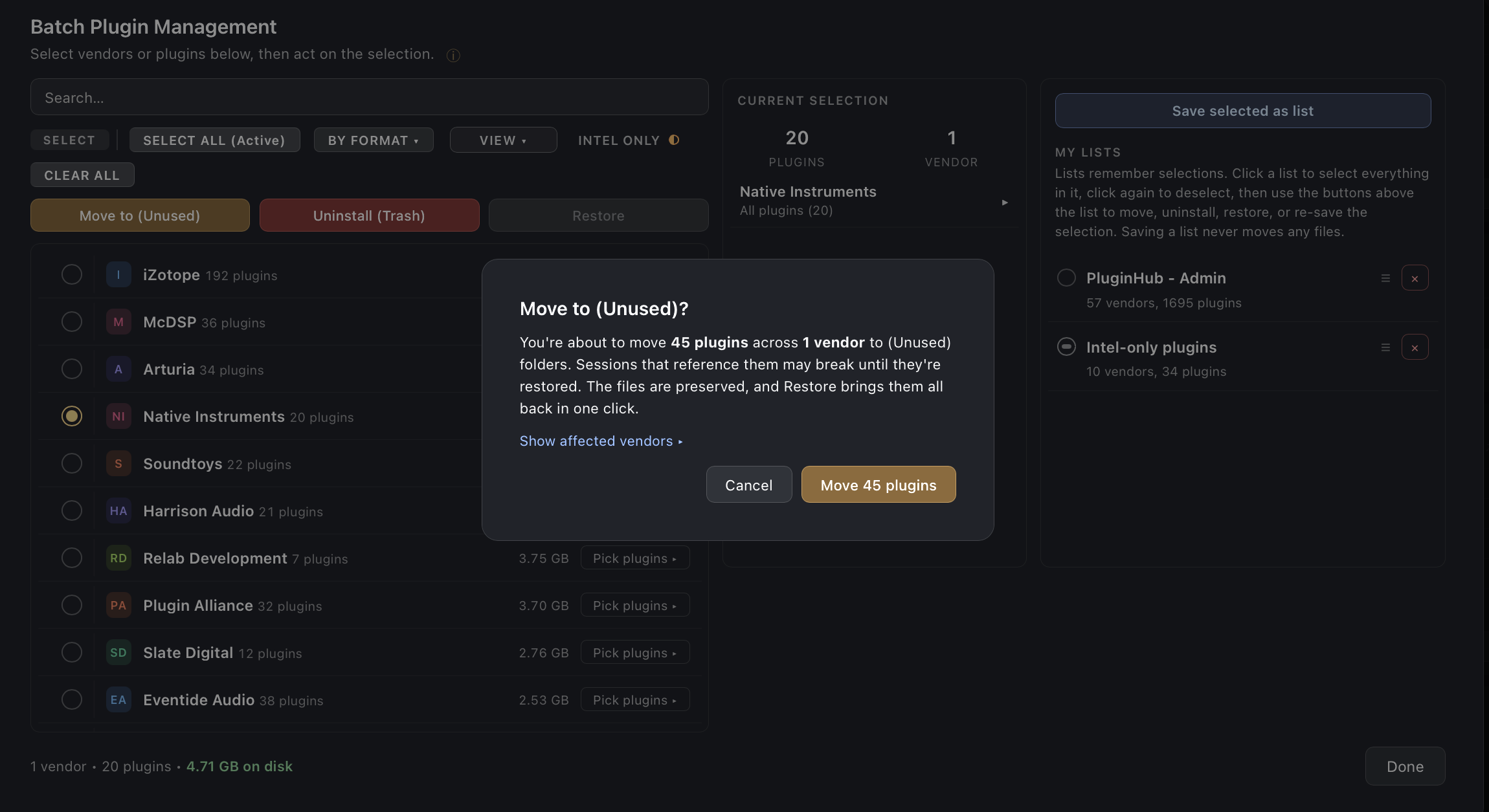
Task: Toggle the Intel Only half-moon indicator
Action: [x=674, y=140]
